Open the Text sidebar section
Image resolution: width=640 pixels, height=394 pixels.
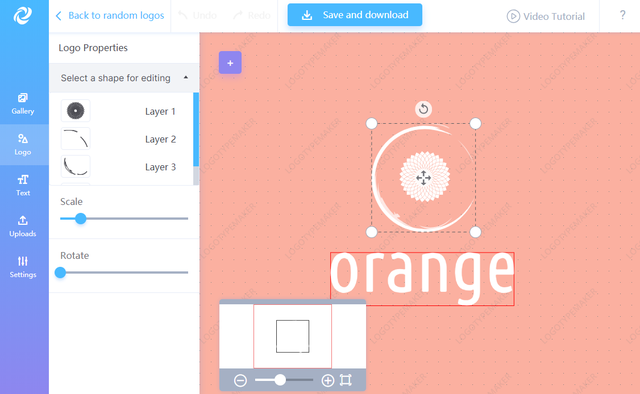(23, 185)
